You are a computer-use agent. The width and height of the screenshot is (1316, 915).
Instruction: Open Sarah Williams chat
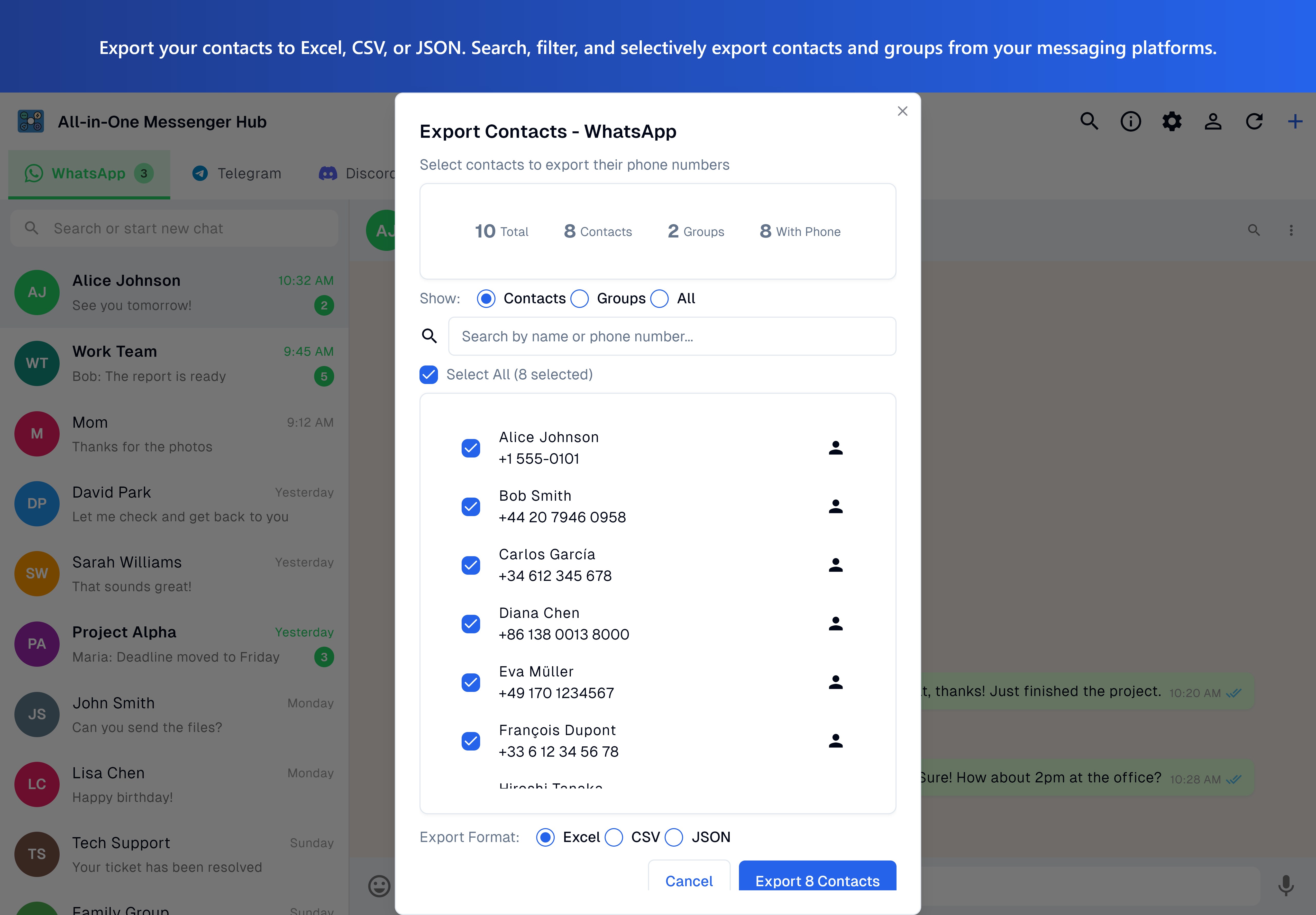174,574
